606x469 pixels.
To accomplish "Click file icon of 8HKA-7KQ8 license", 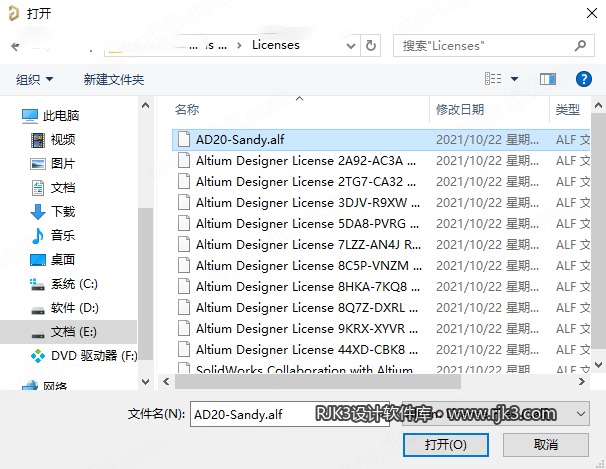I will 184,286.
